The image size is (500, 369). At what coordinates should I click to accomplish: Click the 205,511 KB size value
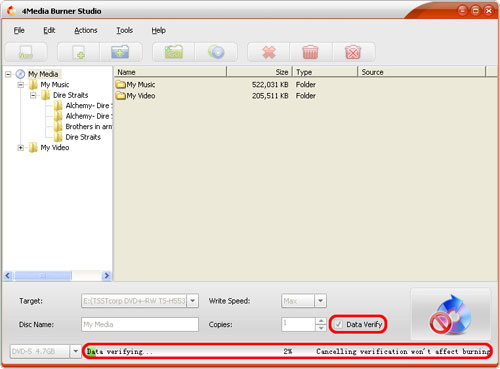(x=270, y=96)
